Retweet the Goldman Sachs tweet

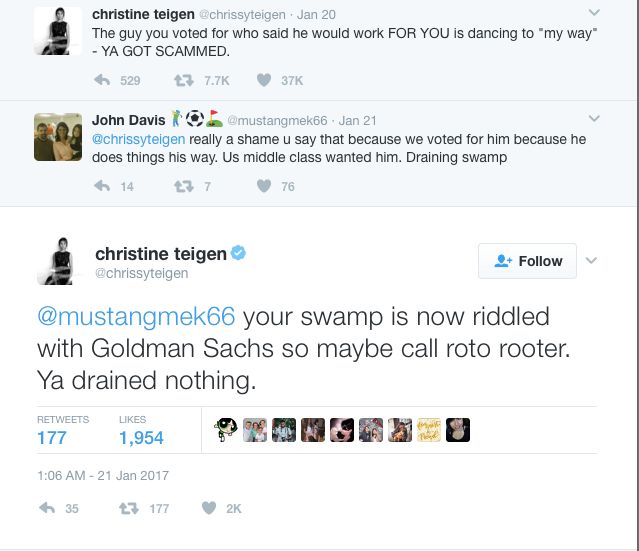click(126, 509)
